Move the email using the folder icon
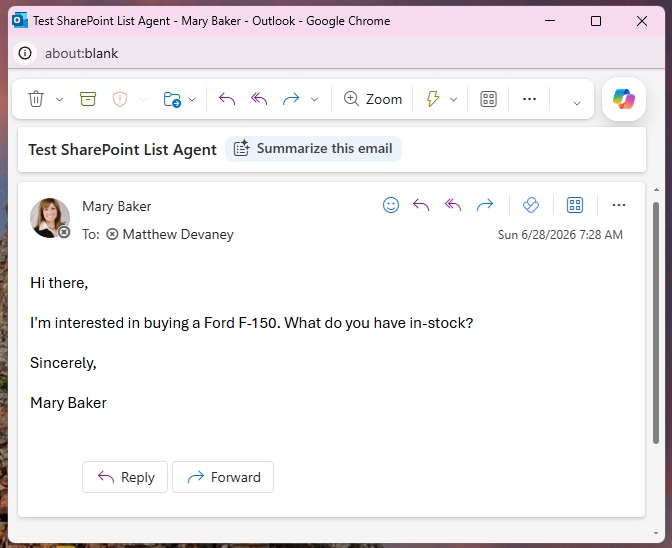Image resolution: width=672 pixels, height=548 pixels. click(x=172, y=99)
